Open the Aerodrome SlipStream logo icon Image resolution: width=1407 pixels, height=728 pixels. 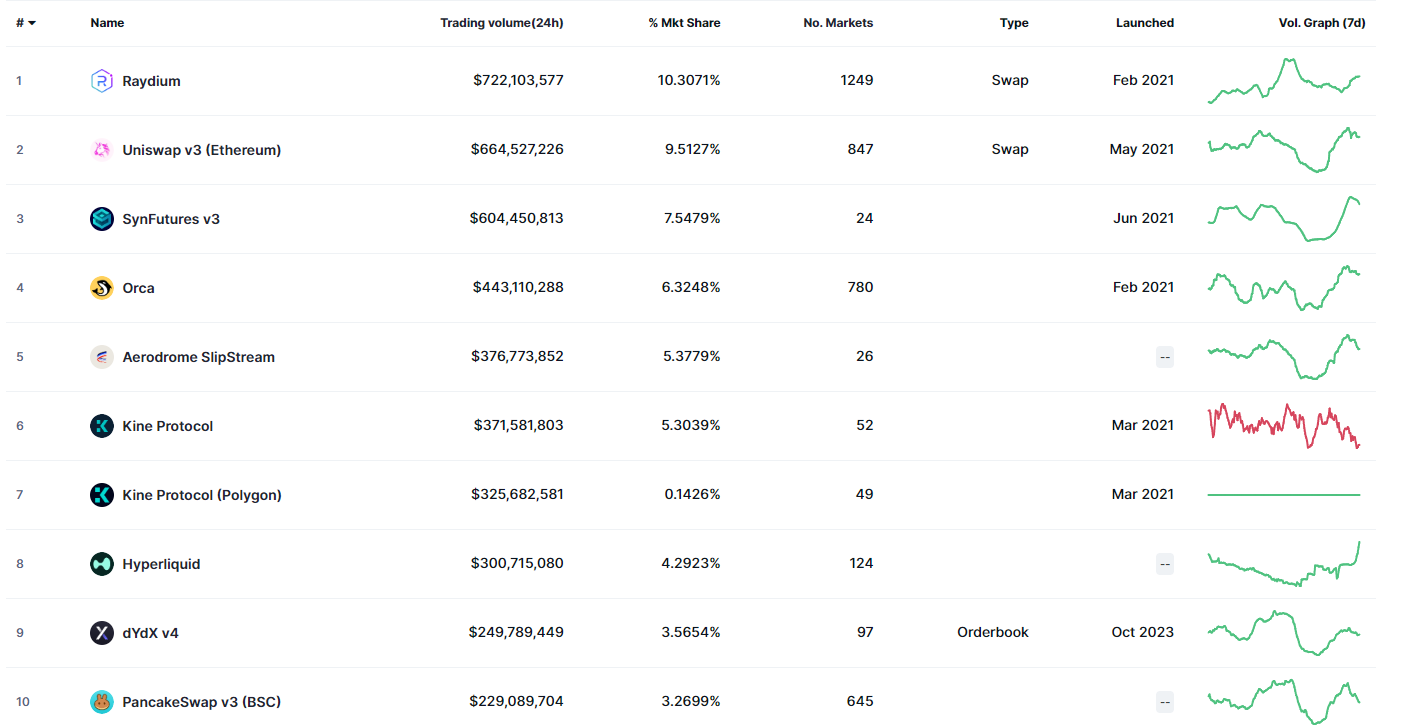tap(102, 357)
